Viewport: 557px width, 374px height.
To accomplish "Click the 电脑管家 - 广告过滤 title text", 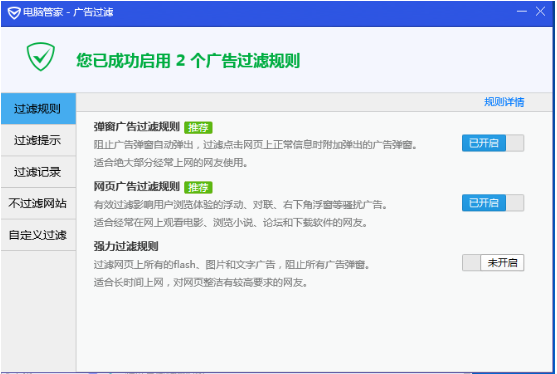I will click(x=68, y=12).
